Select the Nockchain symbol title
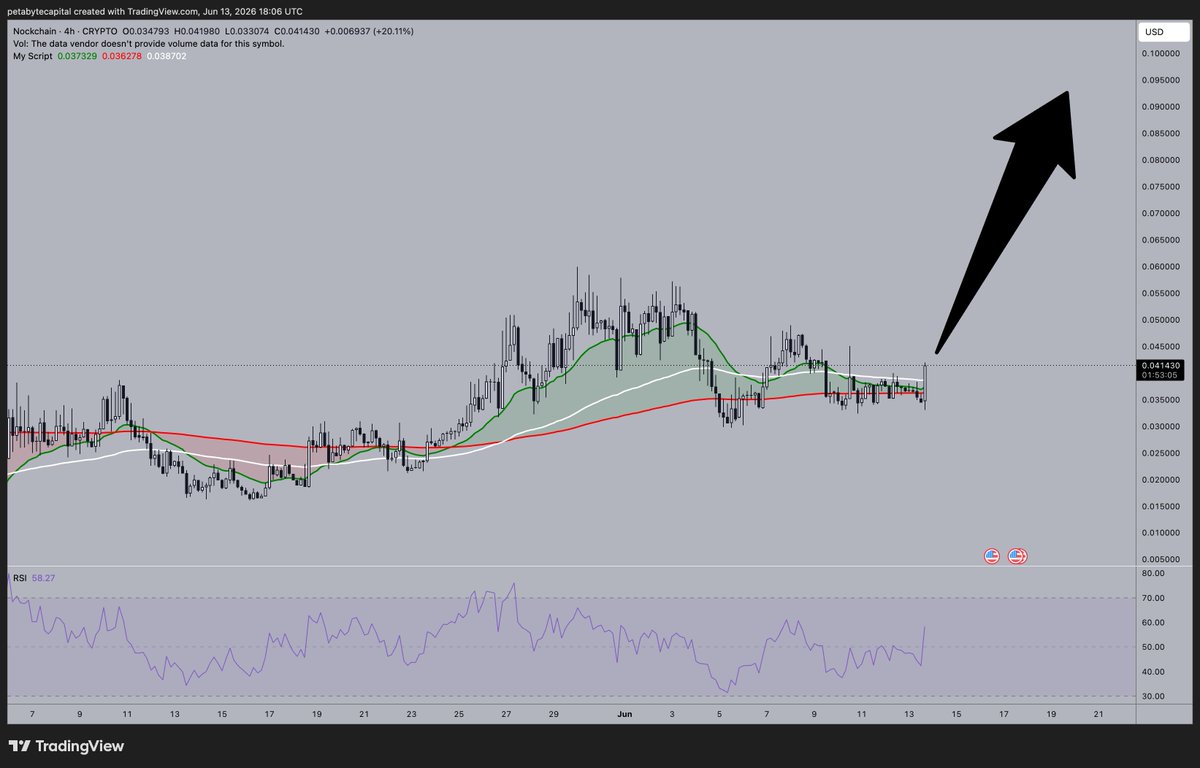The image size is (1200, 768). (35, 32)
